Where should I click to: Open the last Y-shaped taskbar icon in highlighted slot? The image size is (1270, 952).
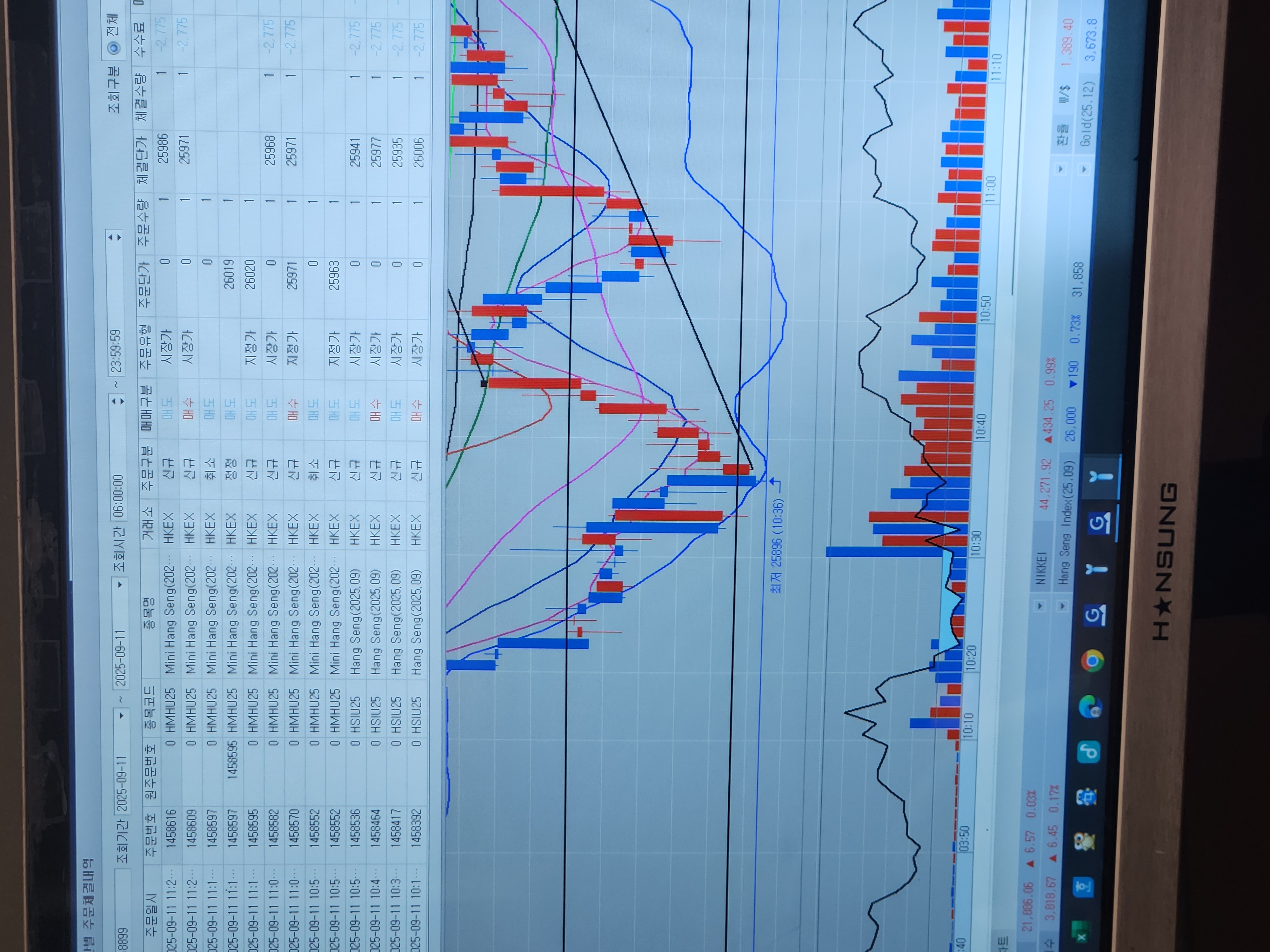tap(1101, 476)
